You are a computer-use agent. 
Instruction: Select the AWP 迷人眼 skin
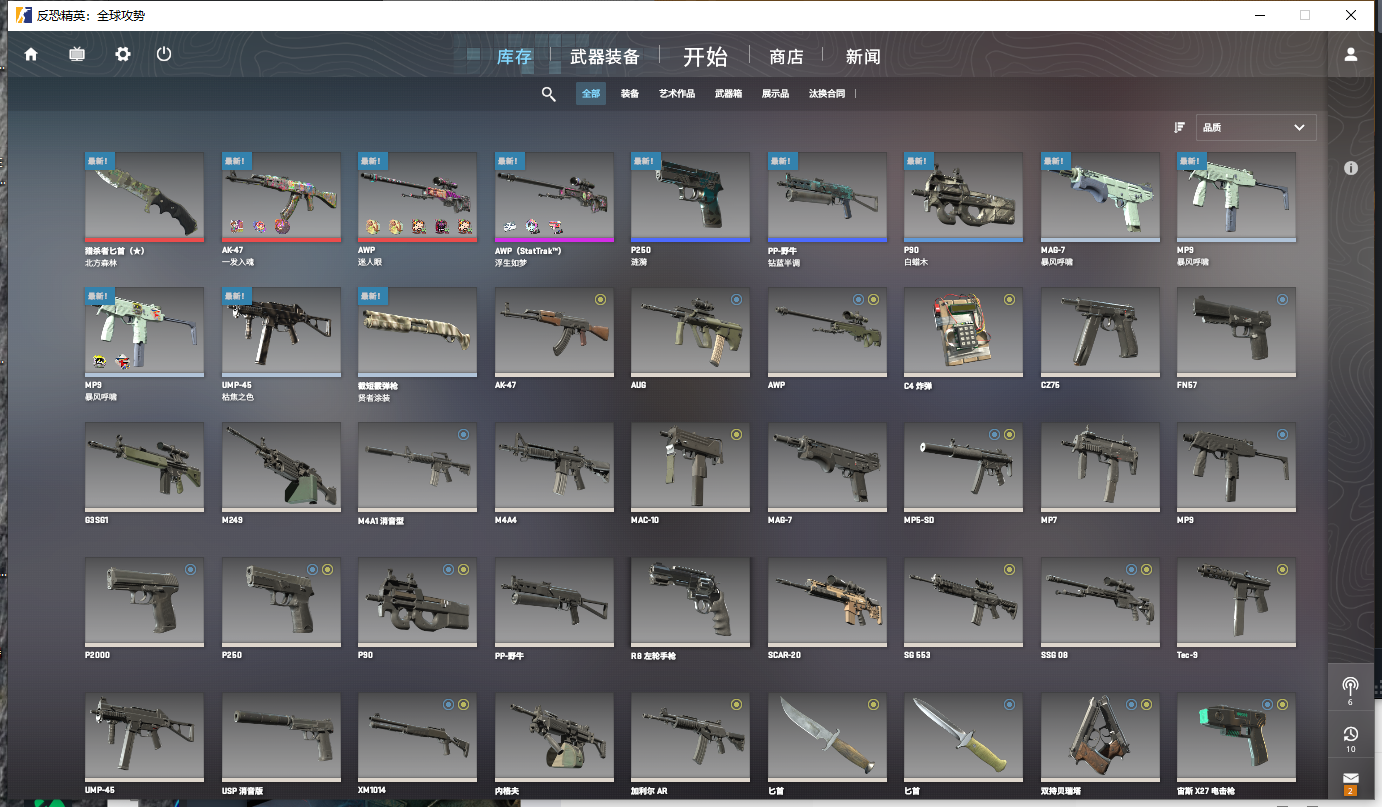pos(417,197)
